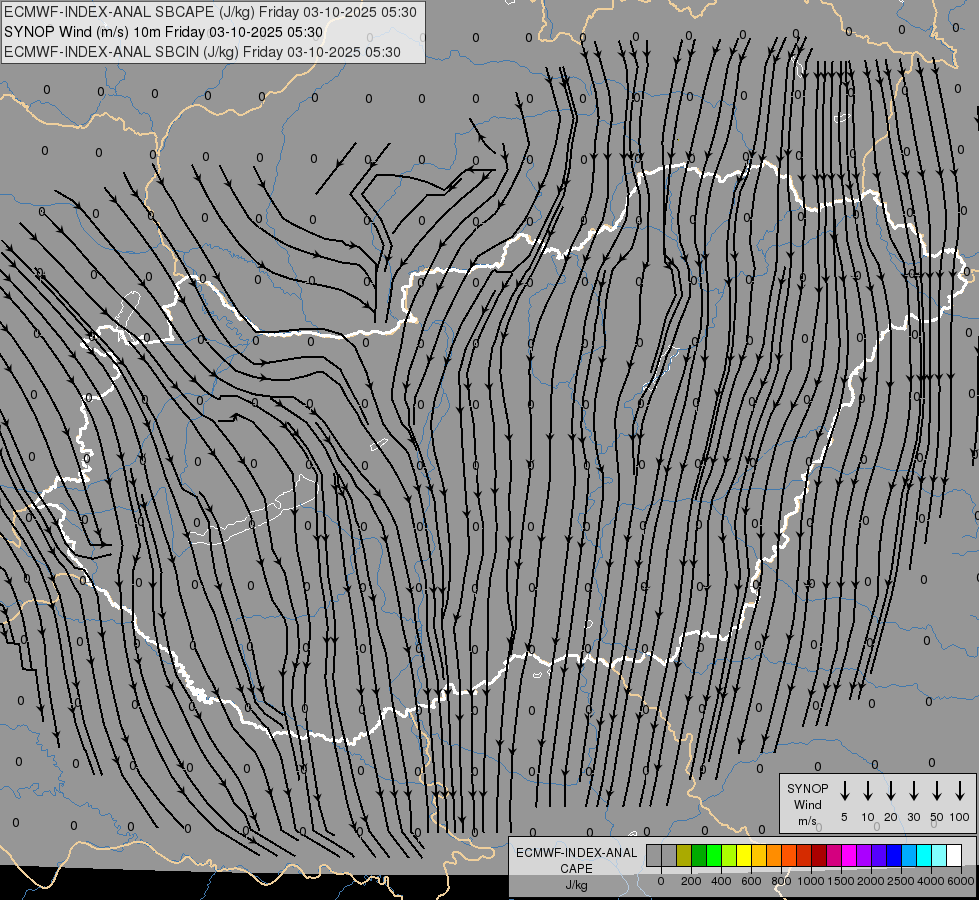This screenshot has height=900, width=979.
Task: Click the first gray CAPE swatch below 0
Action: point(654,855)
